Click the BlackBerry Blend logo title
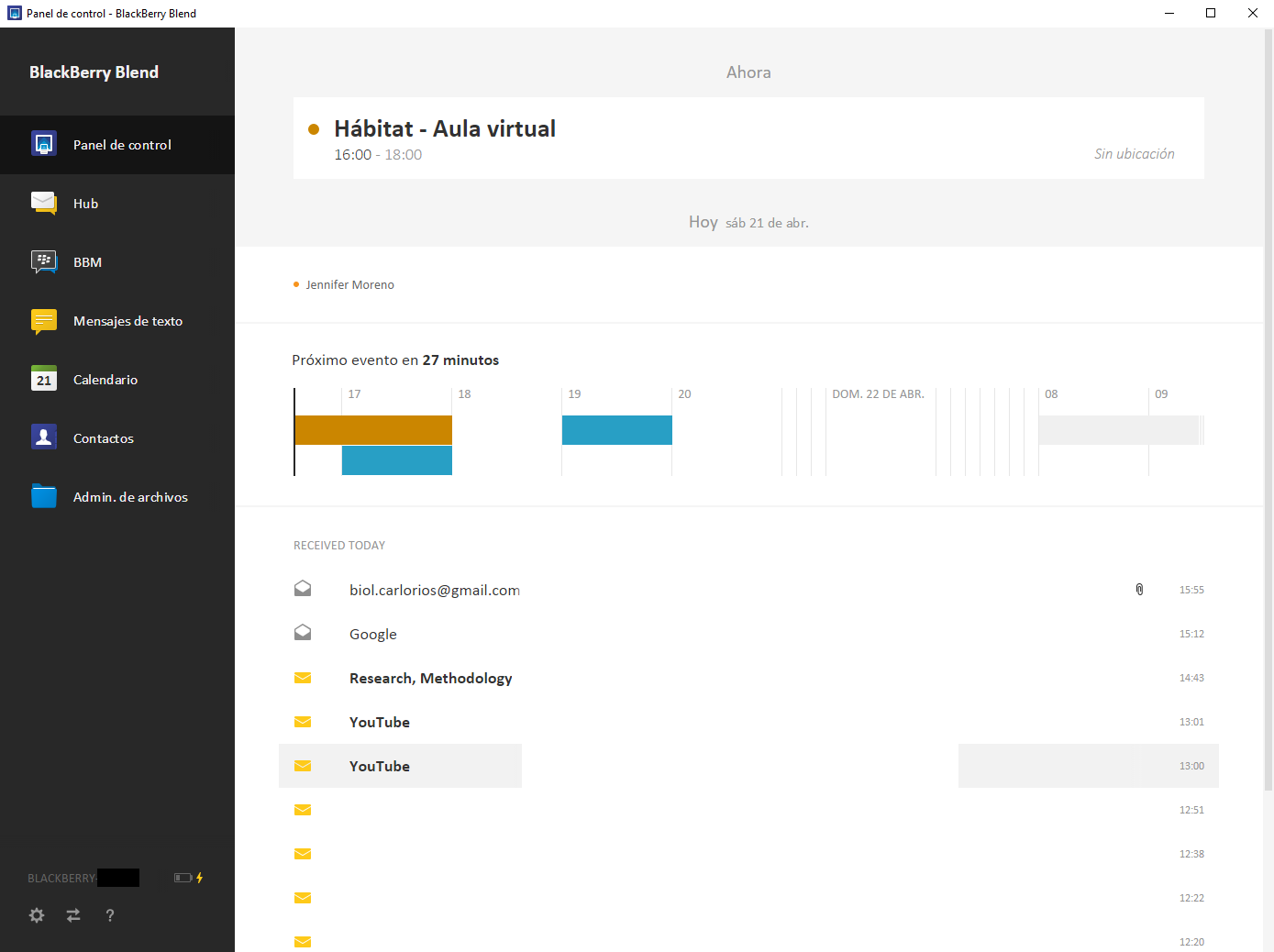The image size is (1274, 952). (94, 72)
